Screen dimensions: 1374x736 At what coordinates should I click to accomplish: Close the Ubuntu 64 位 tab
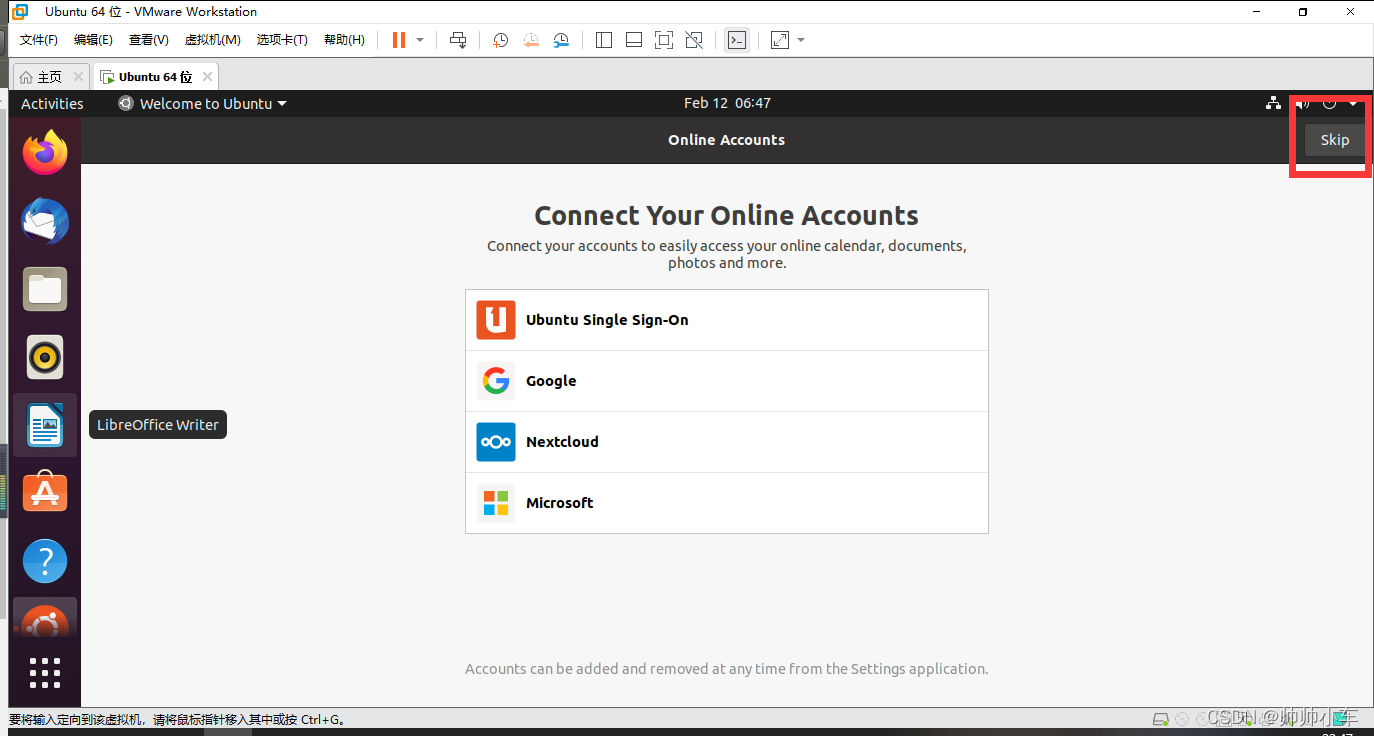click(x=207, y=77)
